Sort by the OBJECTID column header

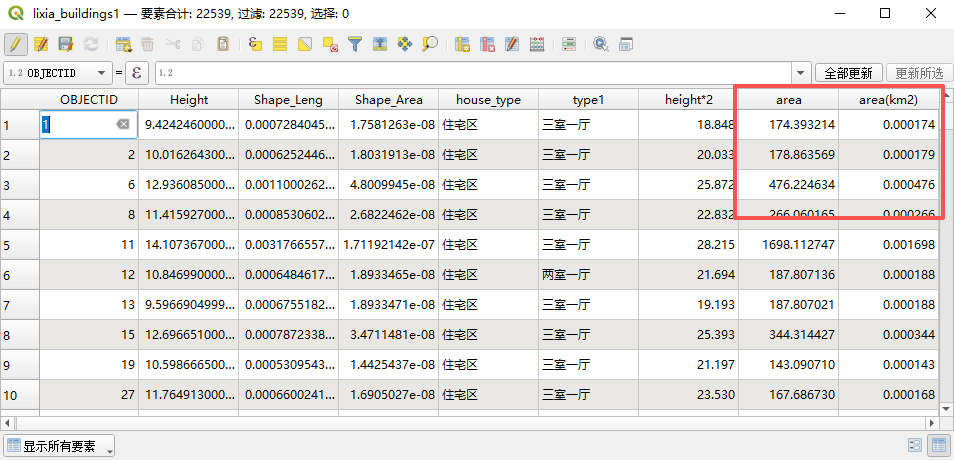pyautogui.click(x=89, y=99)
